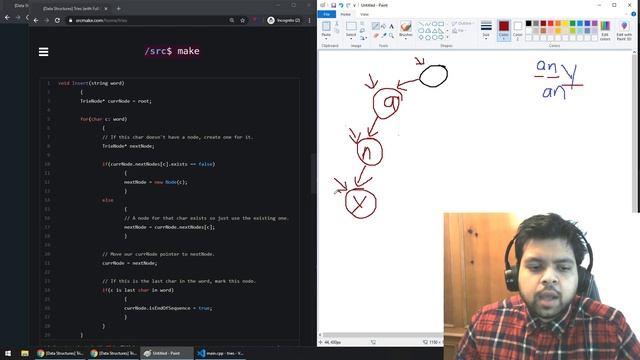Click the reload icon in Chrome
Viewport: 640px width, 360px height.
click(x=57, y=20)
